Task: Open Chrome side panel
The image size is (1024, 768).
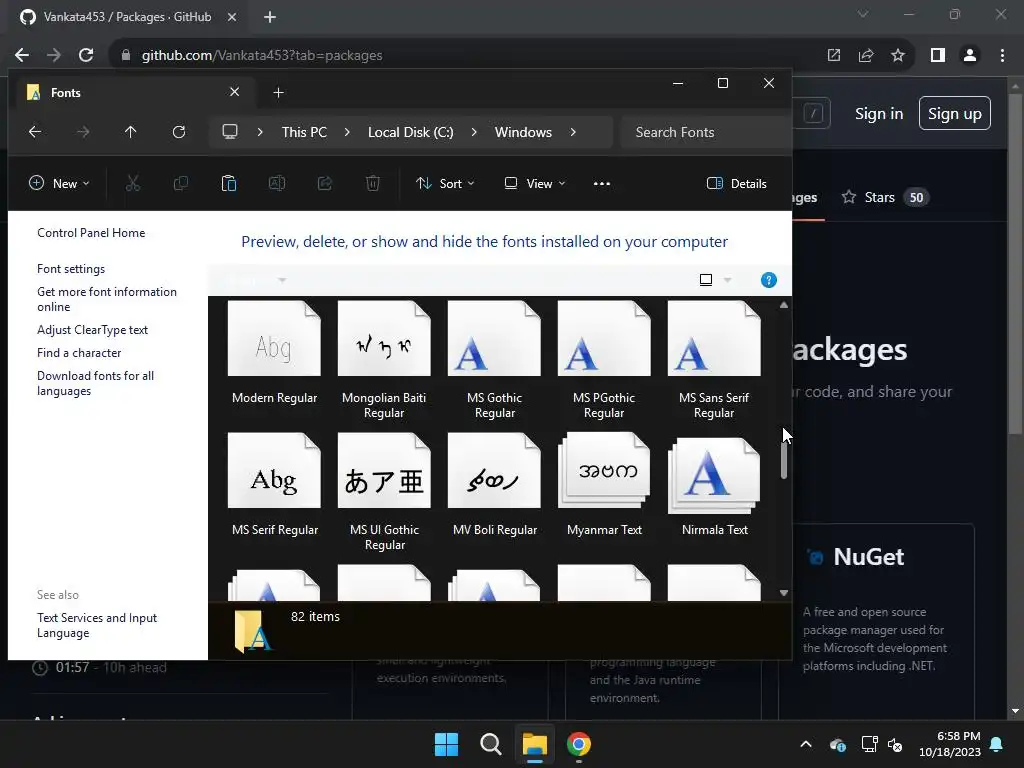Action: tap(938, 55)
